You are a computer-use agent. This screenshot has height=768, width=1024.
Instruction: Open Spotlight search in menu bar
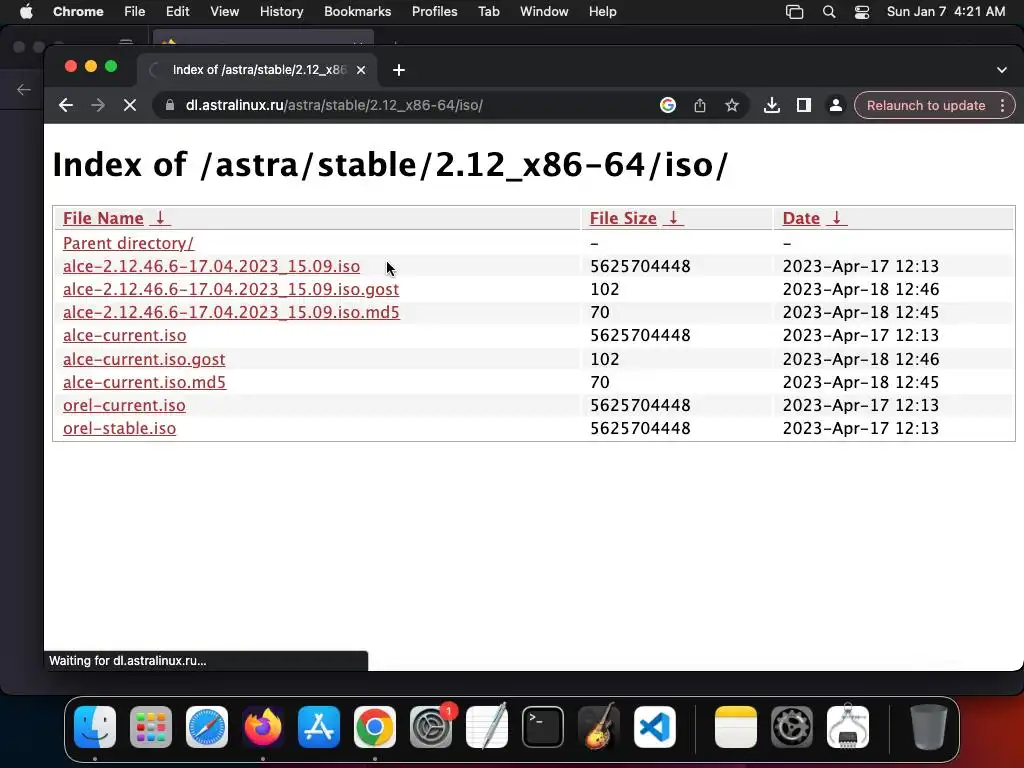coord(829,12)
